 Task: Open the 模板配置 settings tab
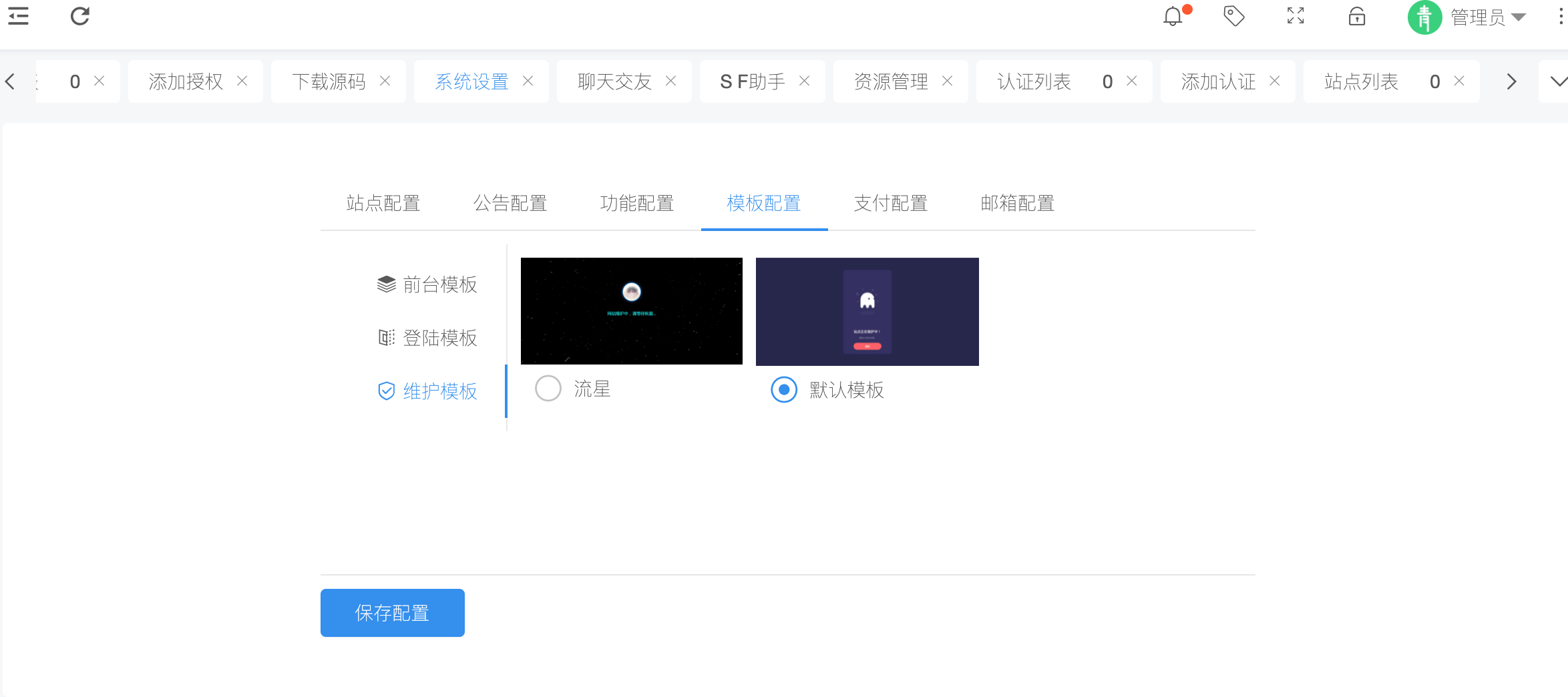764,203
